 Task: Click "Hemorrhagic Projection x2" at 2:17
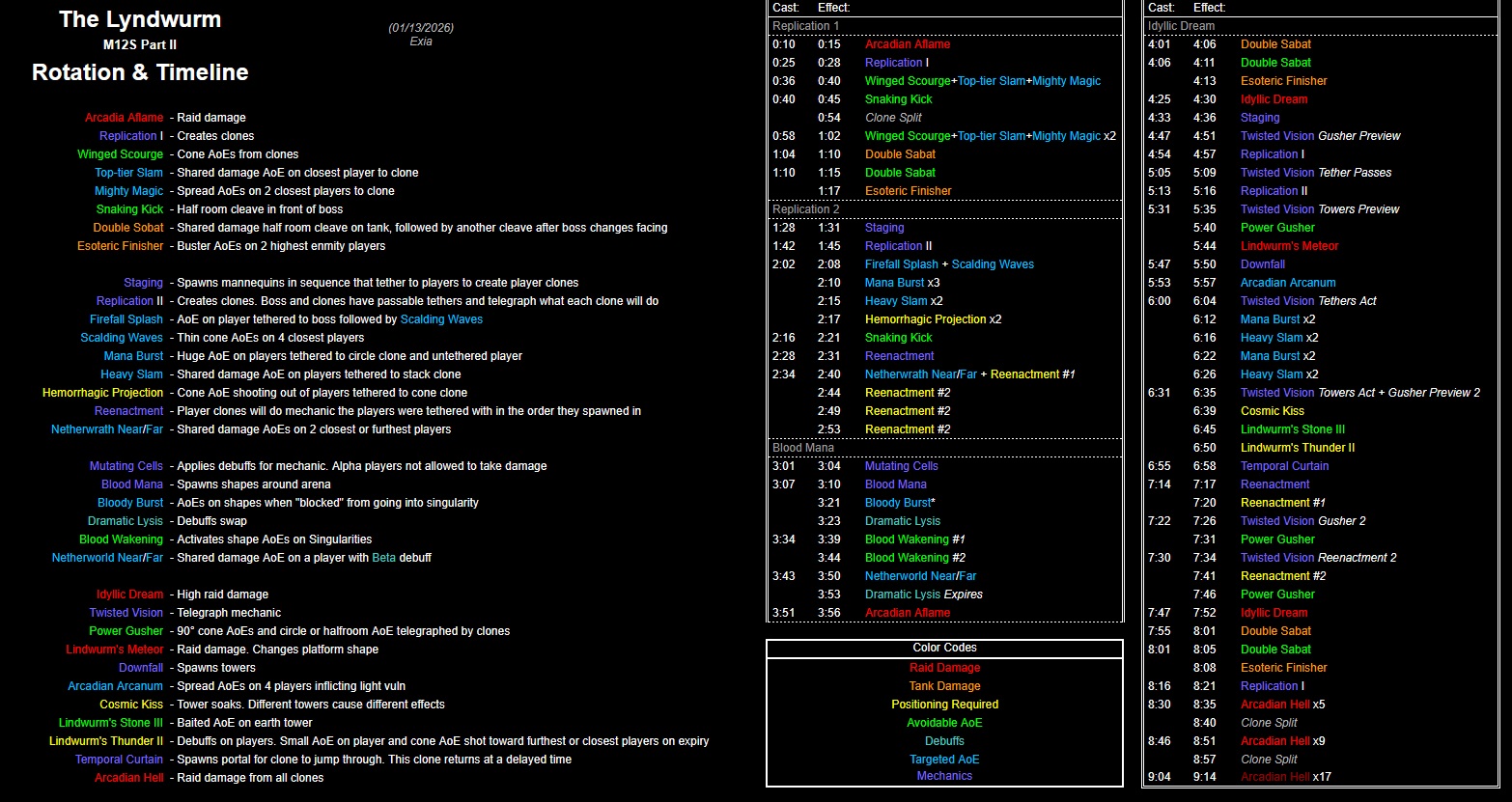tap(933, 319)
